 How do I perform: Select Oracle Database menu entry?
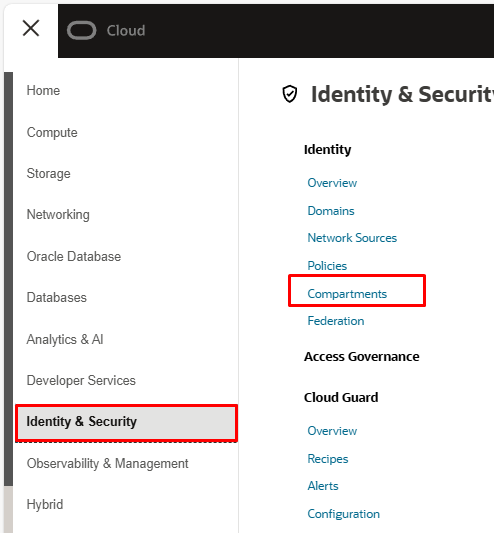[x=74, y=257]
